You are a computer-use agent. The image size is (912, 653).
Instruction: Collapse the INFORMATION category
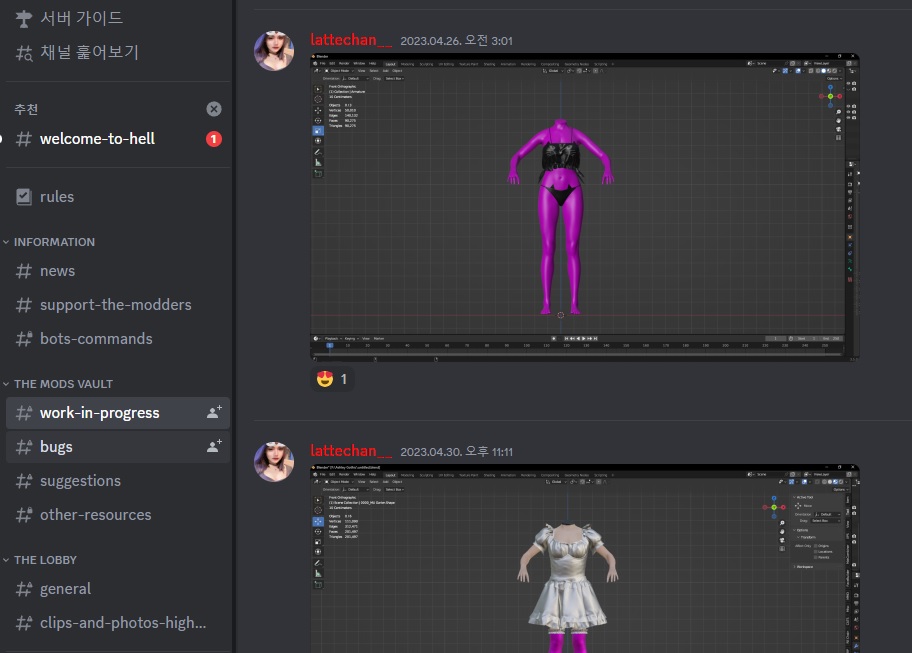[54, 242]
